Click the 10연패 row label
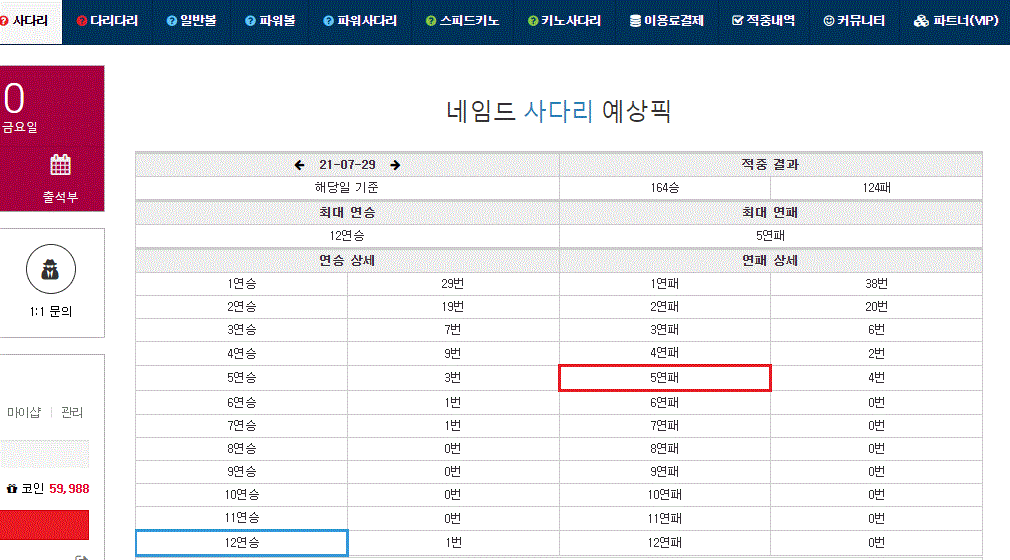 pyautogui.click(x=665, y=495)
